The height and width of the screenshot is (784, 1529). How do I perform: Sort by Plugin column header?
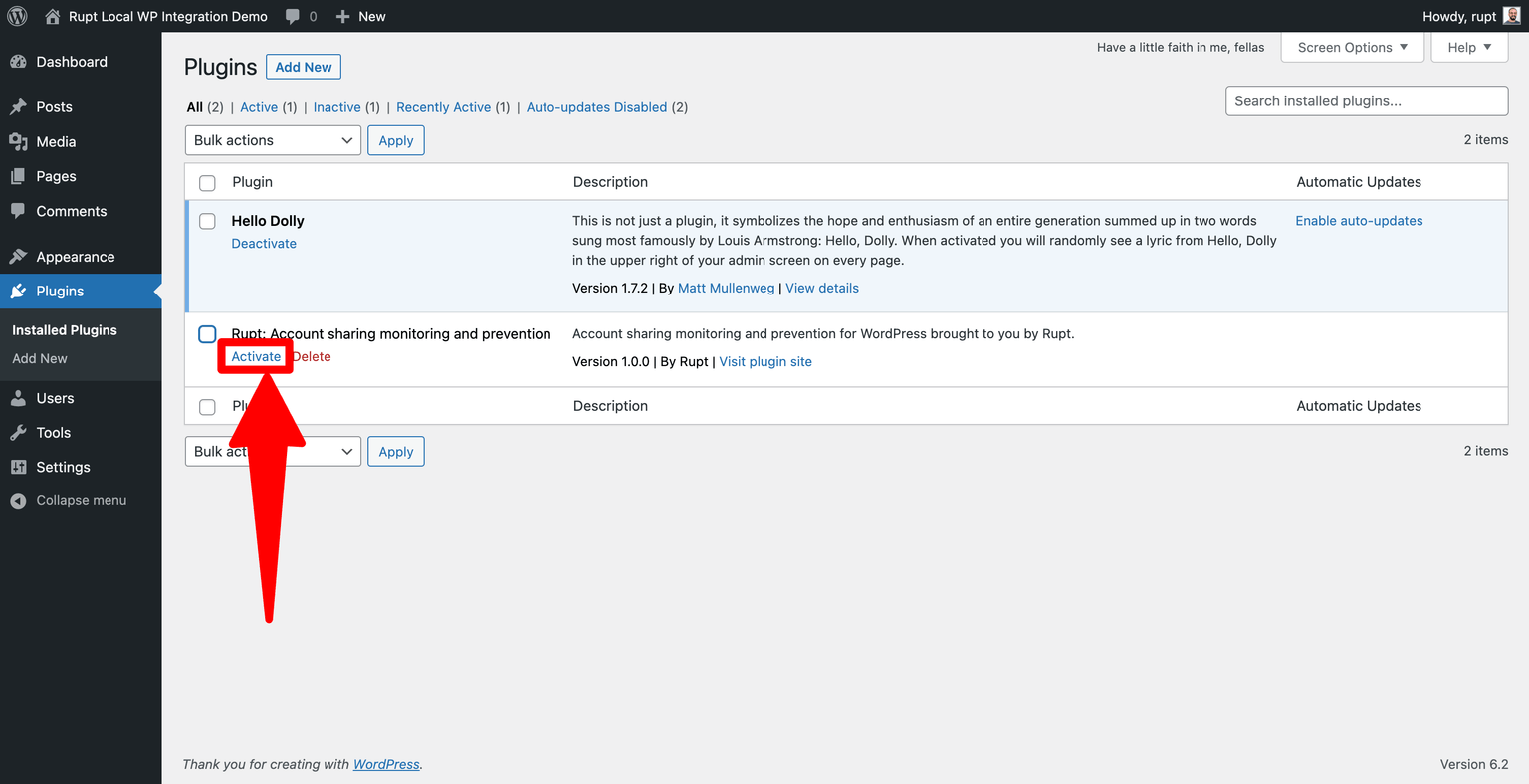pyautogui.click(x=252, y=182)
